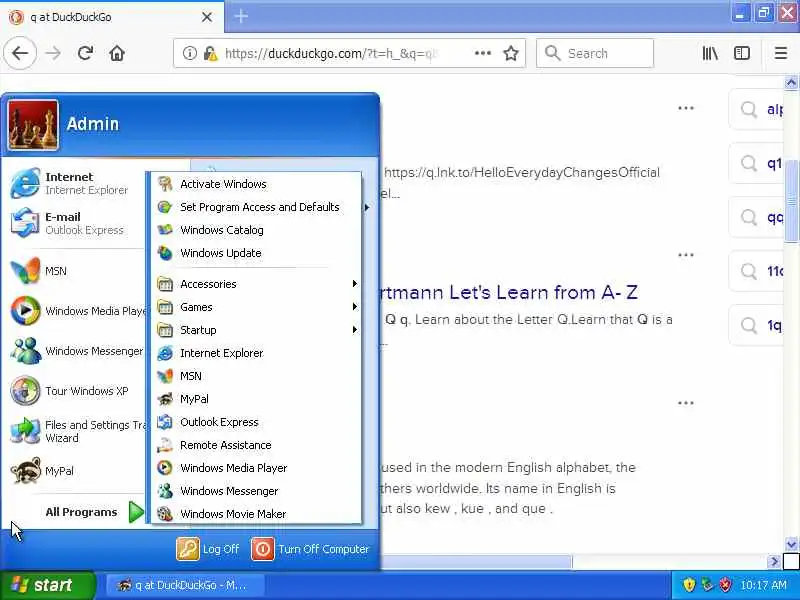Open Windows Media Player in All Programs list

click(x=256, y=468)
